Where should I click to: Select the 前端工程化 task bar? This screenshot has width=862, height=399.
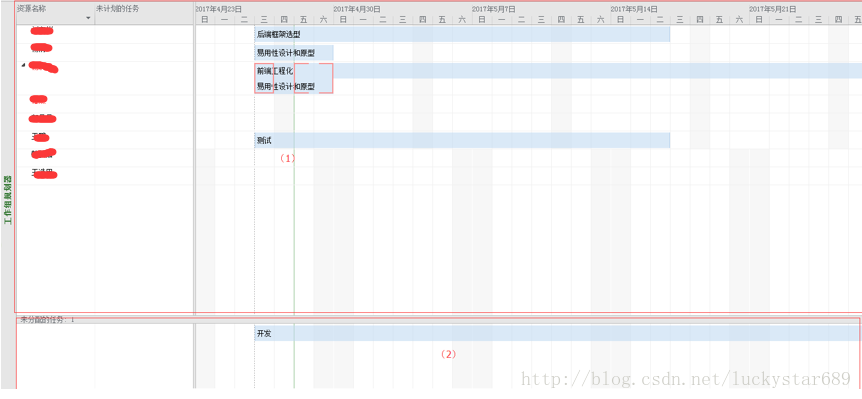click(x=558, y=71)
